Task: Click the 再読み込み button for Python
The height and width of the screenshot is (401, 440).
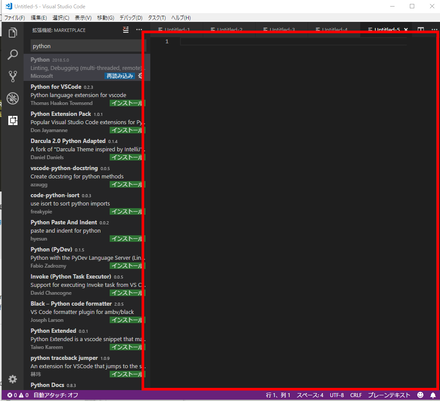Action: pos(120,76)
